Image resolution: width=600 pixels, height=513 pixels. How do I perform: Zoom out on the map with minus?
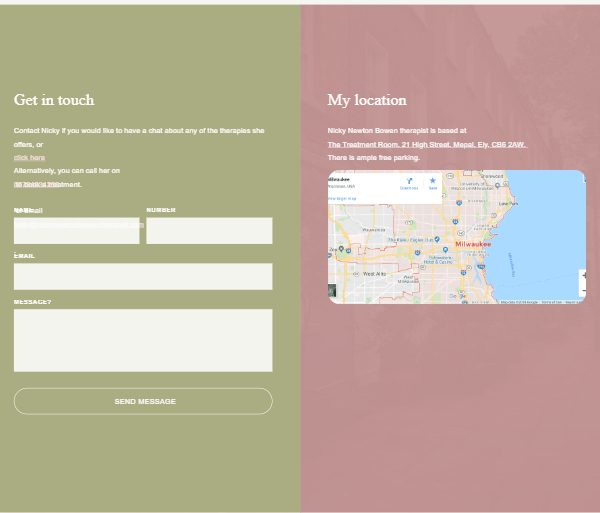click(582, 290)
